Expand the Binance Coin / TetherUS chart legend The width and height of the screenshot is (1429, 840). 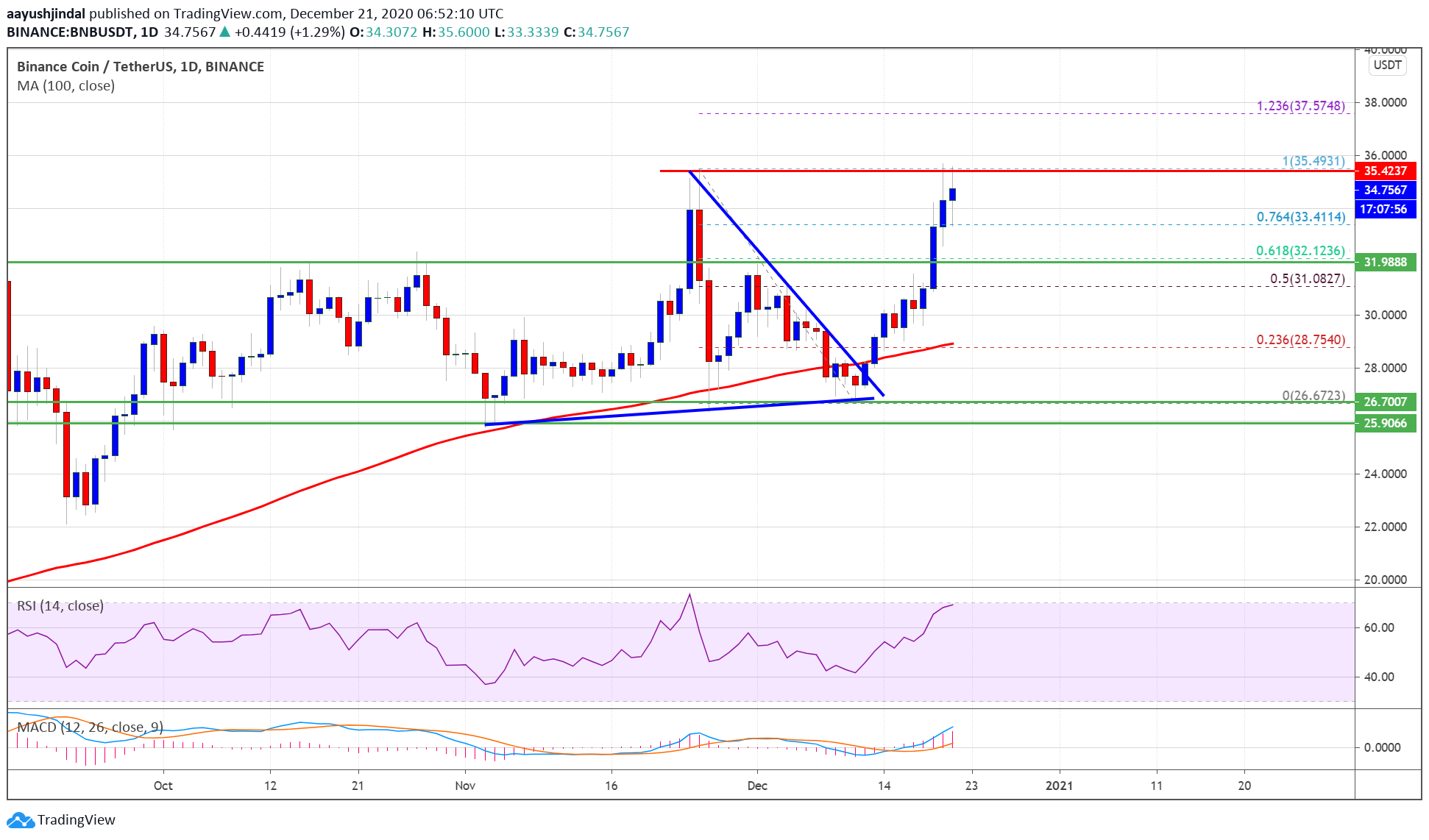click(x=140, y=66)
